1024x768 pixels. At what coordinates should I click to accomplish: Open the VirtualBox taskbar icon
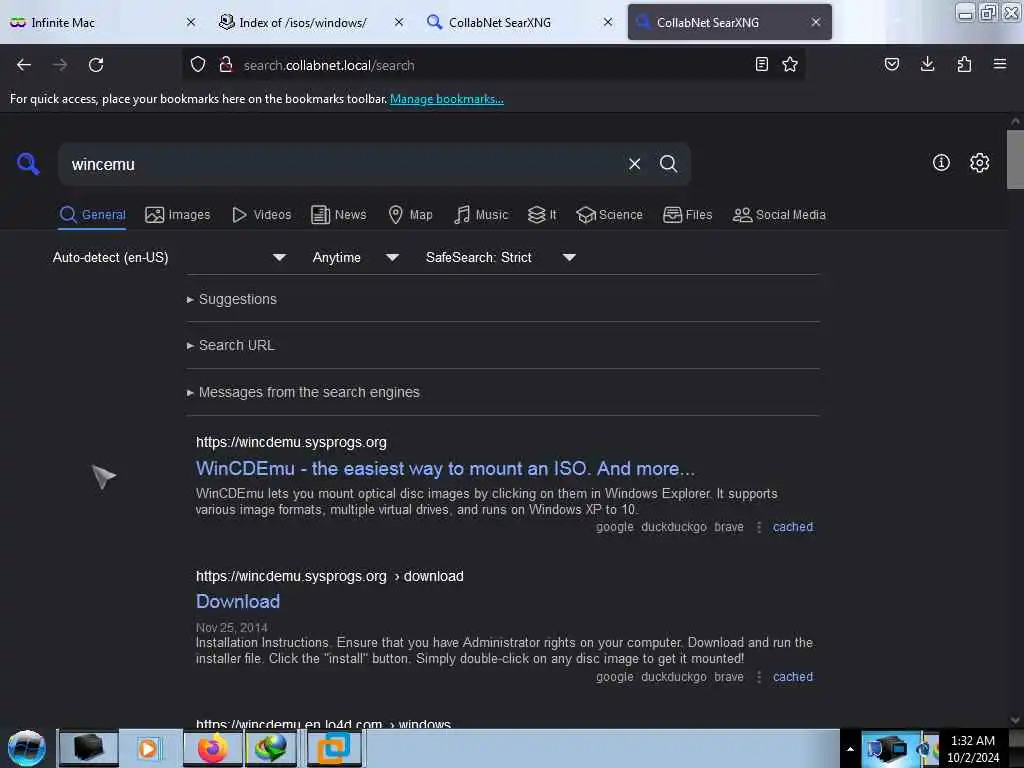pos(334,748)
